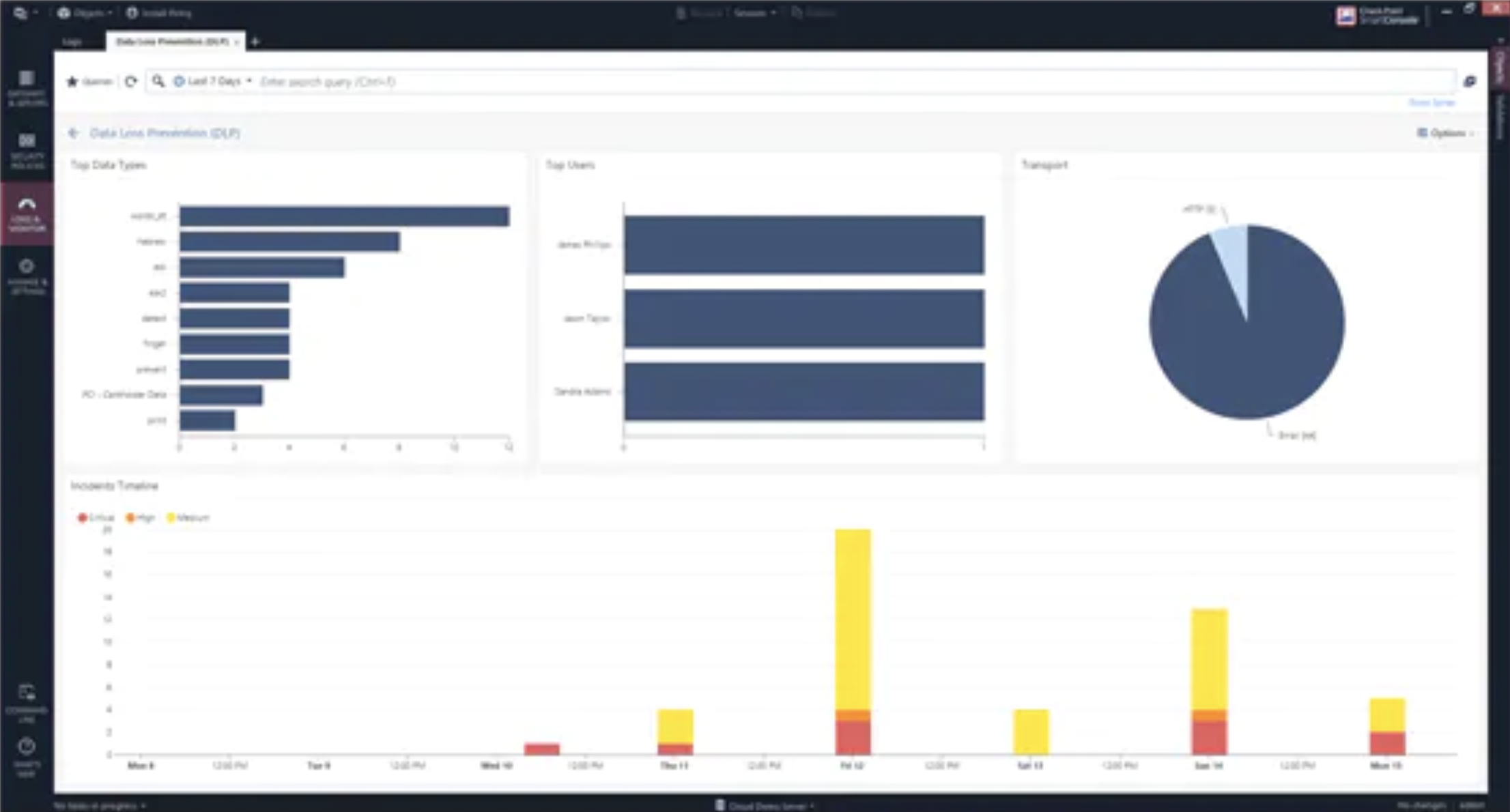This screenshot has height=812, width=1510.
Task: Add a new tab with the plus button
Action: pyautogui.click(x=255, y=42)
